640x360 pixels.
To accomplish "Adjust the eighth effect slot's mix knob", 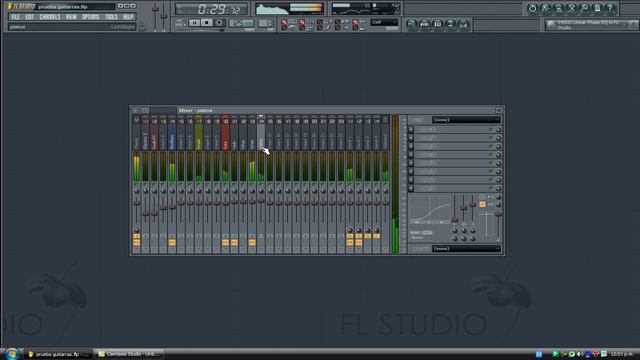I will pyautogui.click(x=498, y=189).
